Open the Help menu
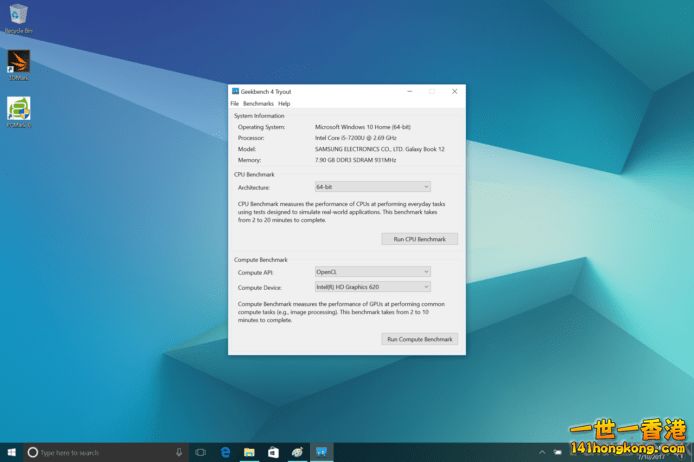The width and height of the screenshot is (694, 462). 284,104
